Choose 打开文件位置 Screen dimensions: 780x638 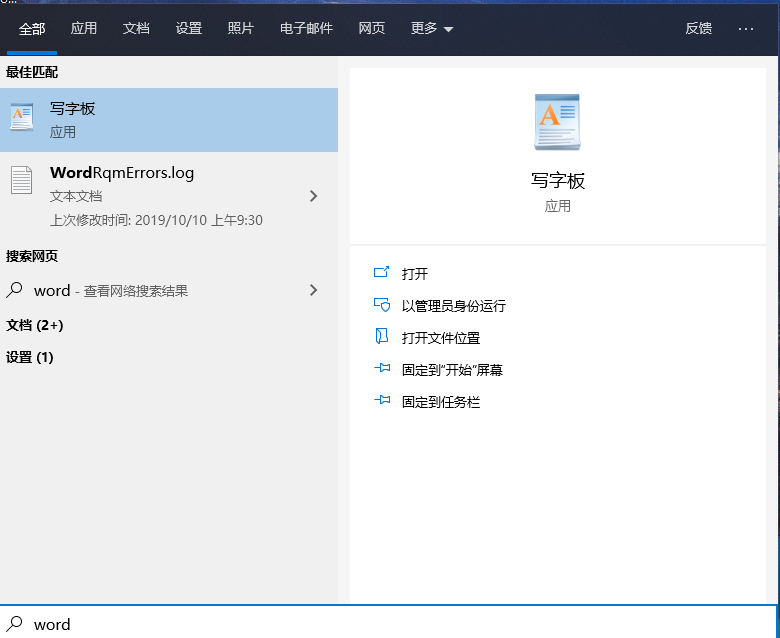pyautogui.click(x=441, y=338)
